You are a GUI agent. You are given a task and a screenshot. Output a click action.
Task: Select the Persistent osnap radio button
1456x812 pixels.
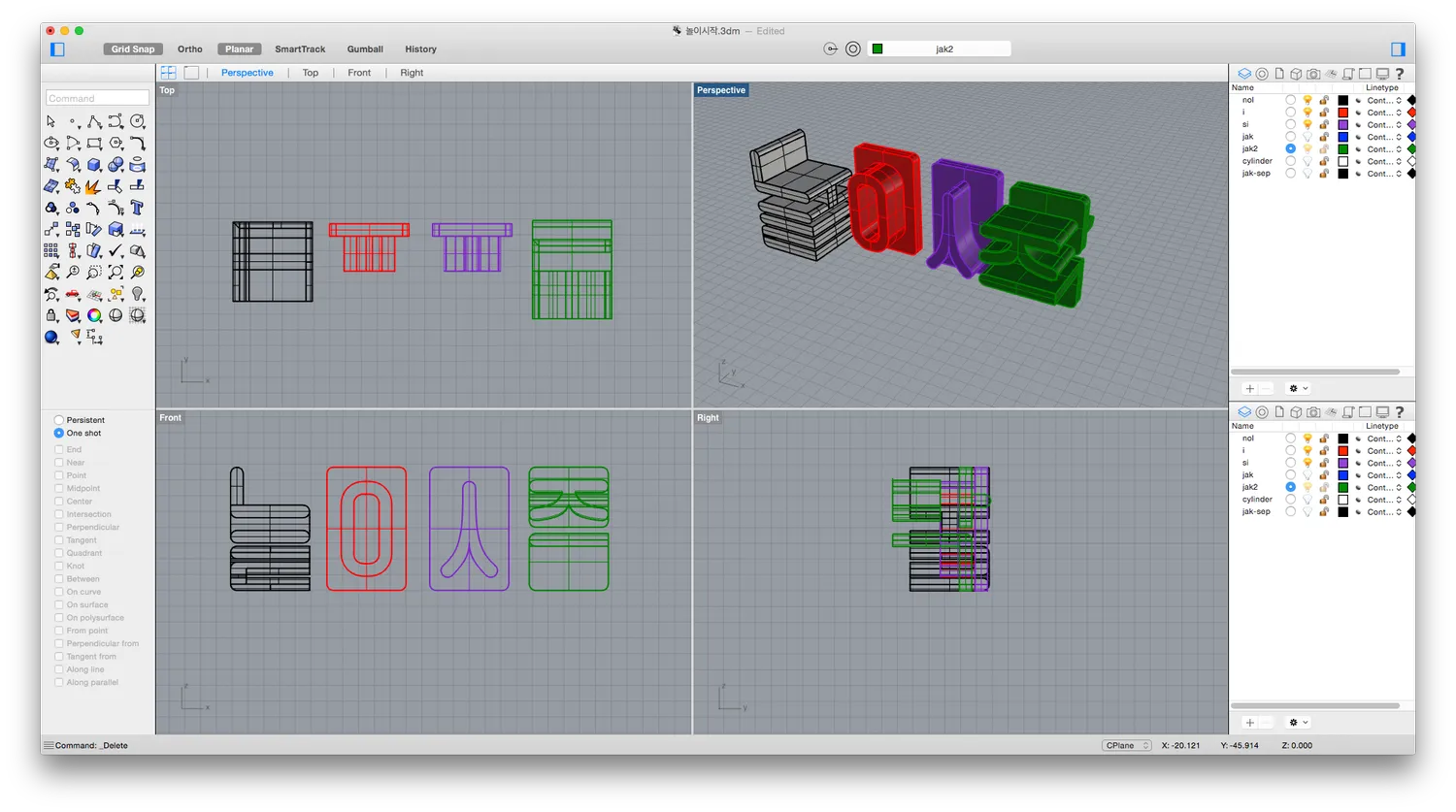(x=58, y=420)
